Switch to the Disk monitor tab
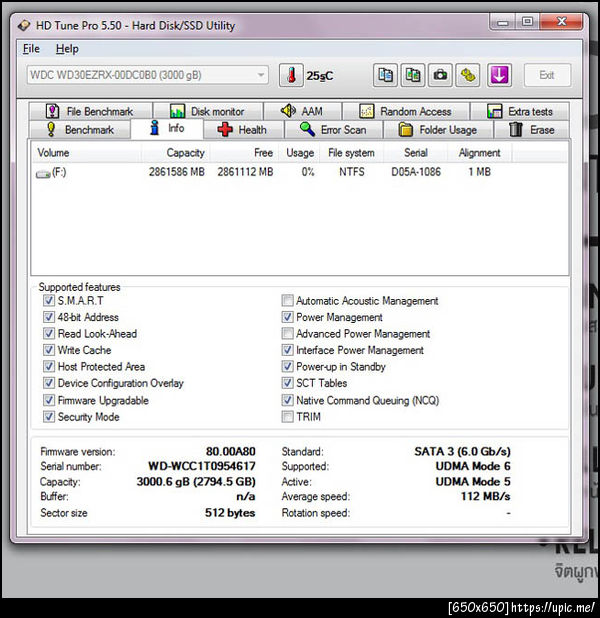The image size is (600, 618). click(x=208, y=111)
